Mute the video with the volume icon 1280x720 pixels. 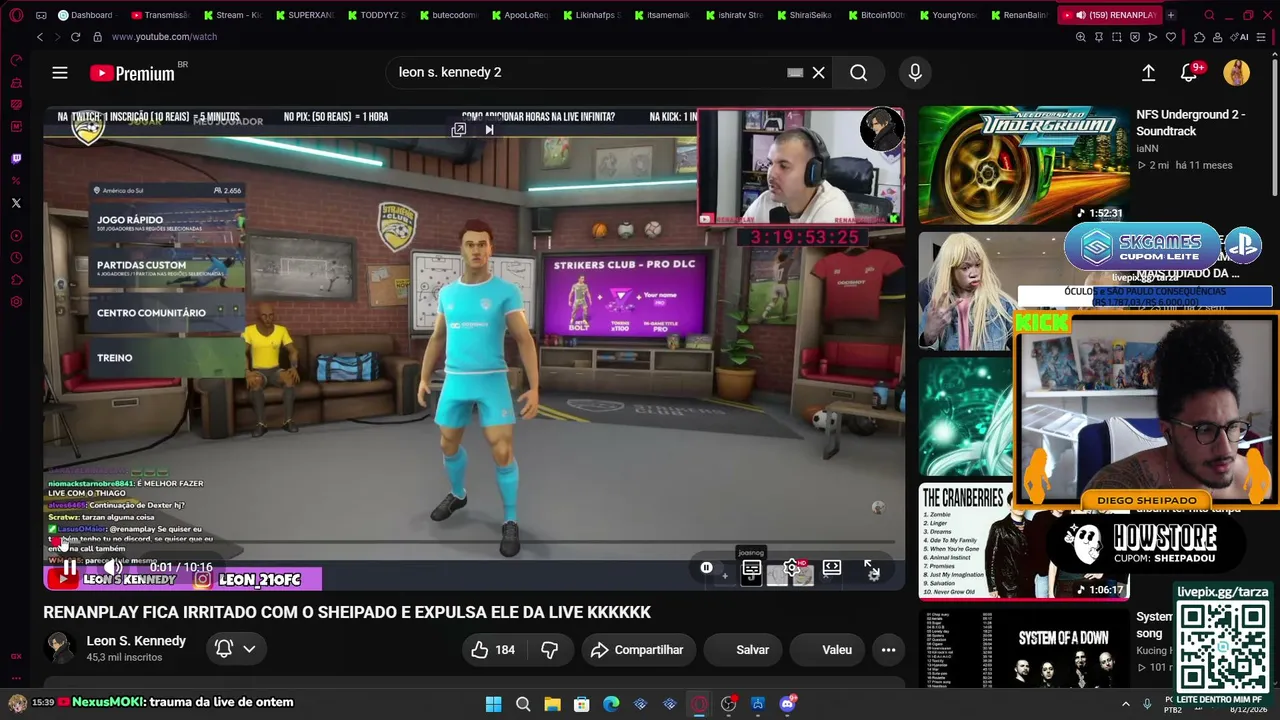113,568
